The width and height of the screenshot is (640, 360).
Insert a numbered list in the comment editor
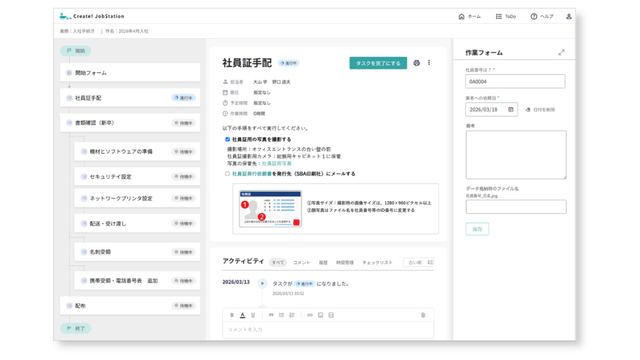292,315
